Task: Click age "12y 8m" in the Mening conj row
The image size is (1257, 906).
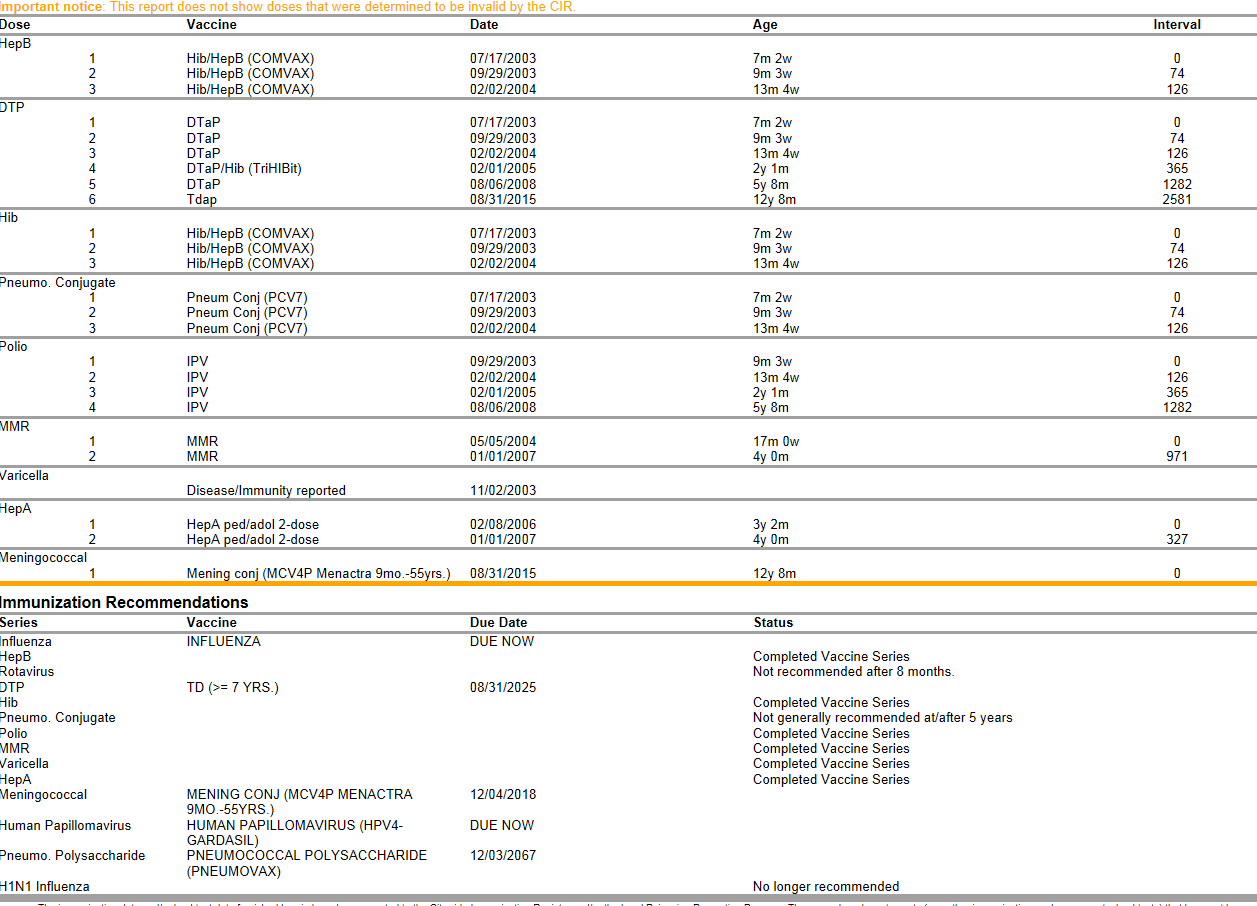Action: [x=775, y=574]
